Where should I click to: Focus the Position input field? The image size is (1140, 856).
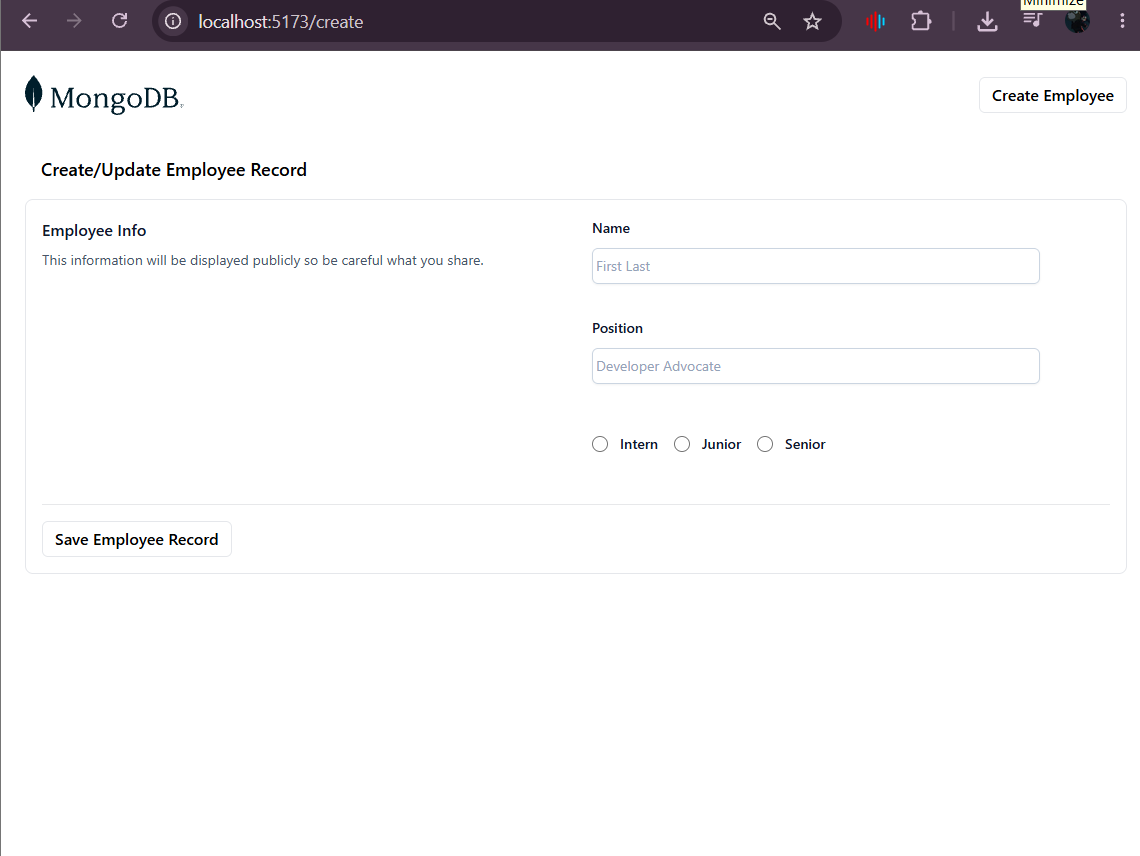tap(815, 366)
